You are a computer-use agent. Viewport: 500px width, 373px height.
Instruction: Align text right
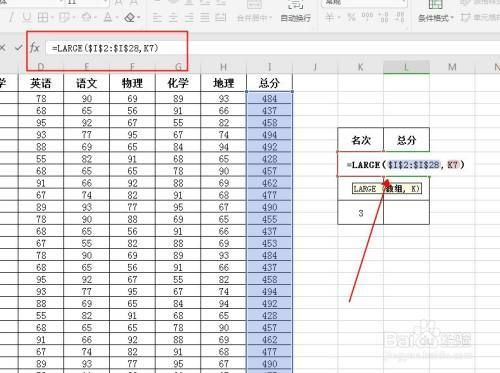(189, 17)
